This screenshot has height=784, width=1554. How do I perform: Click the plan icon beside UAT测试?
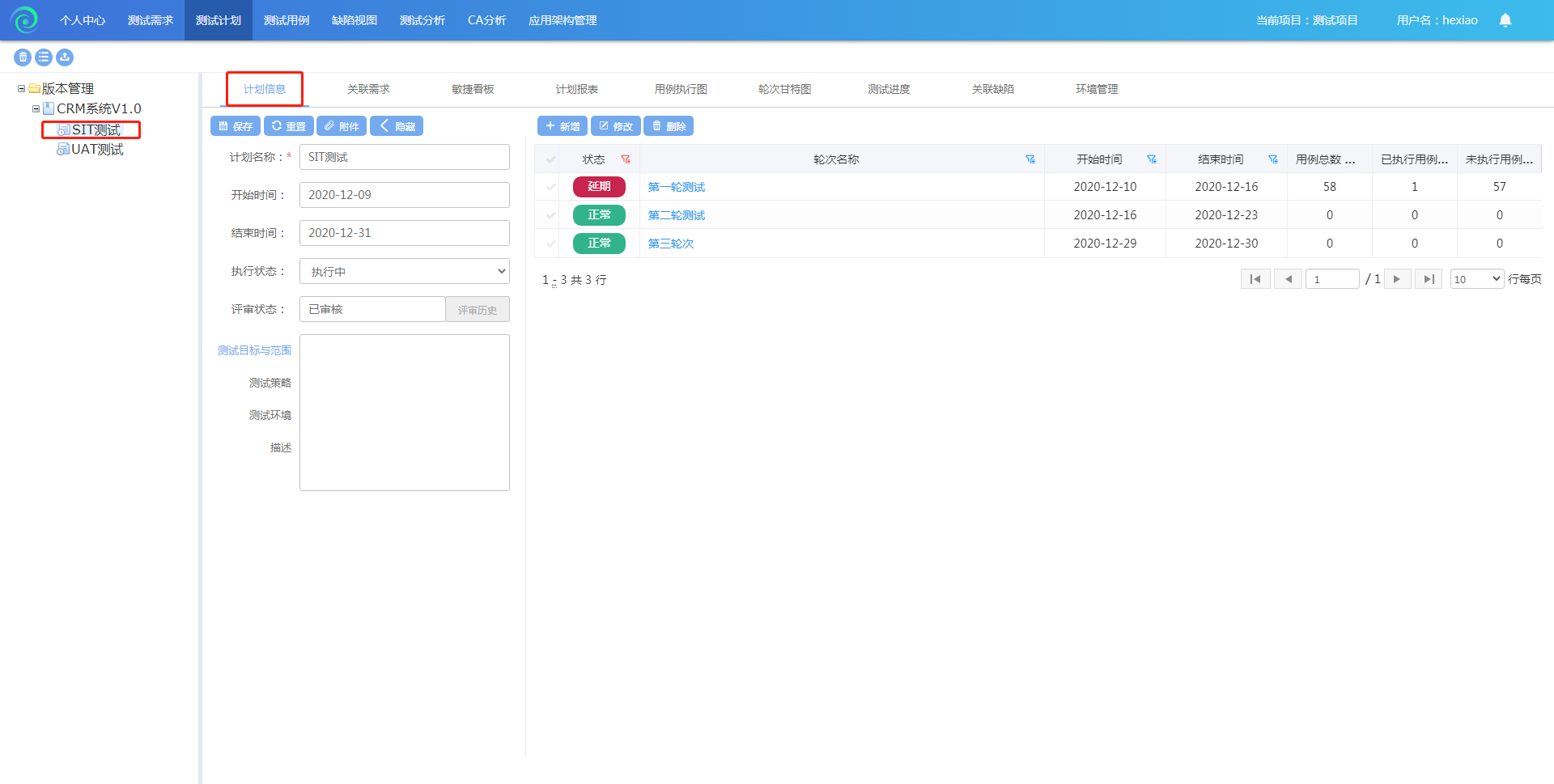[63, 150]
